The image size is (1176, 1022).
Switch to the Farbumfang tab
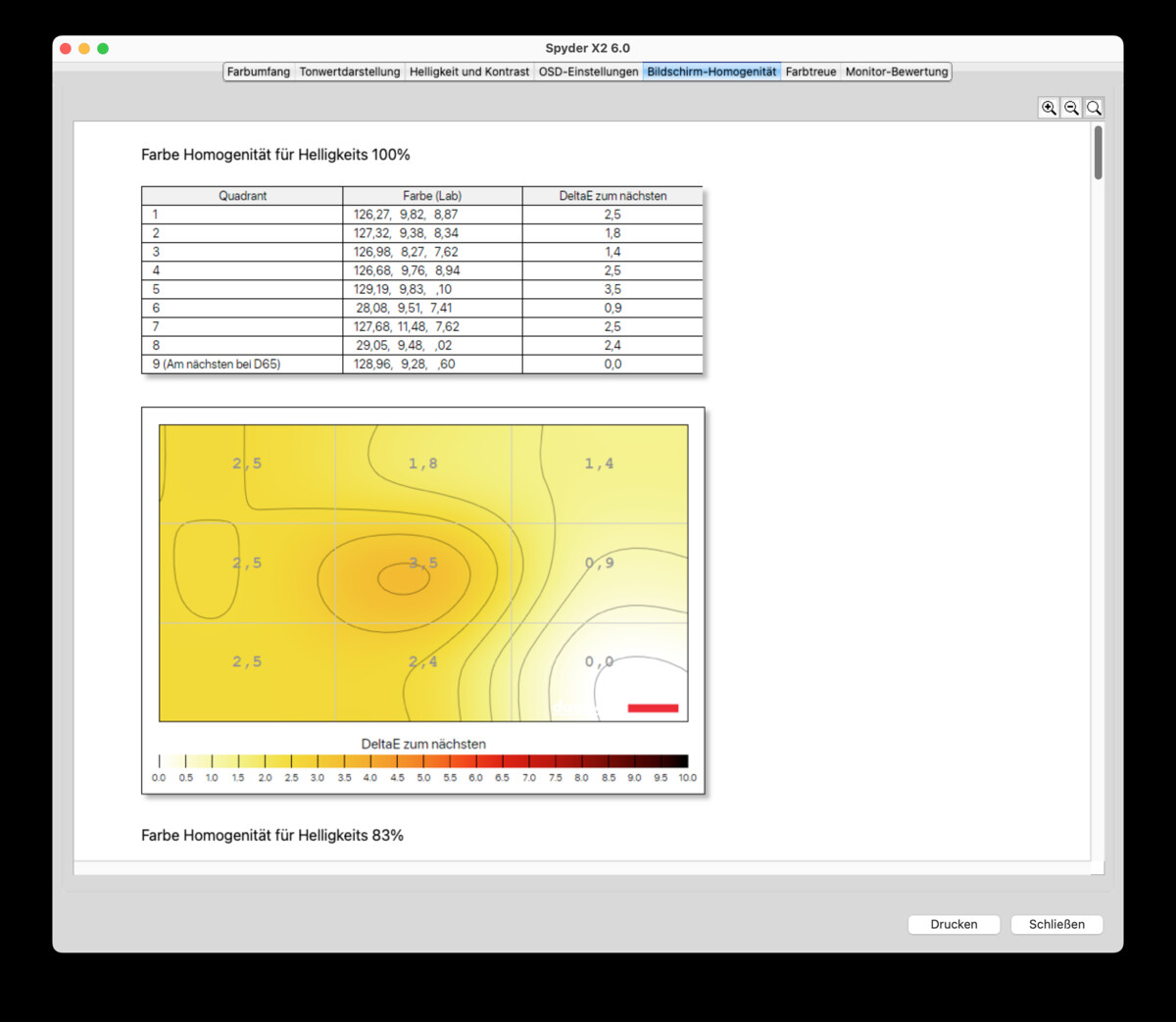pyautogui.click(x=258, y=72)
